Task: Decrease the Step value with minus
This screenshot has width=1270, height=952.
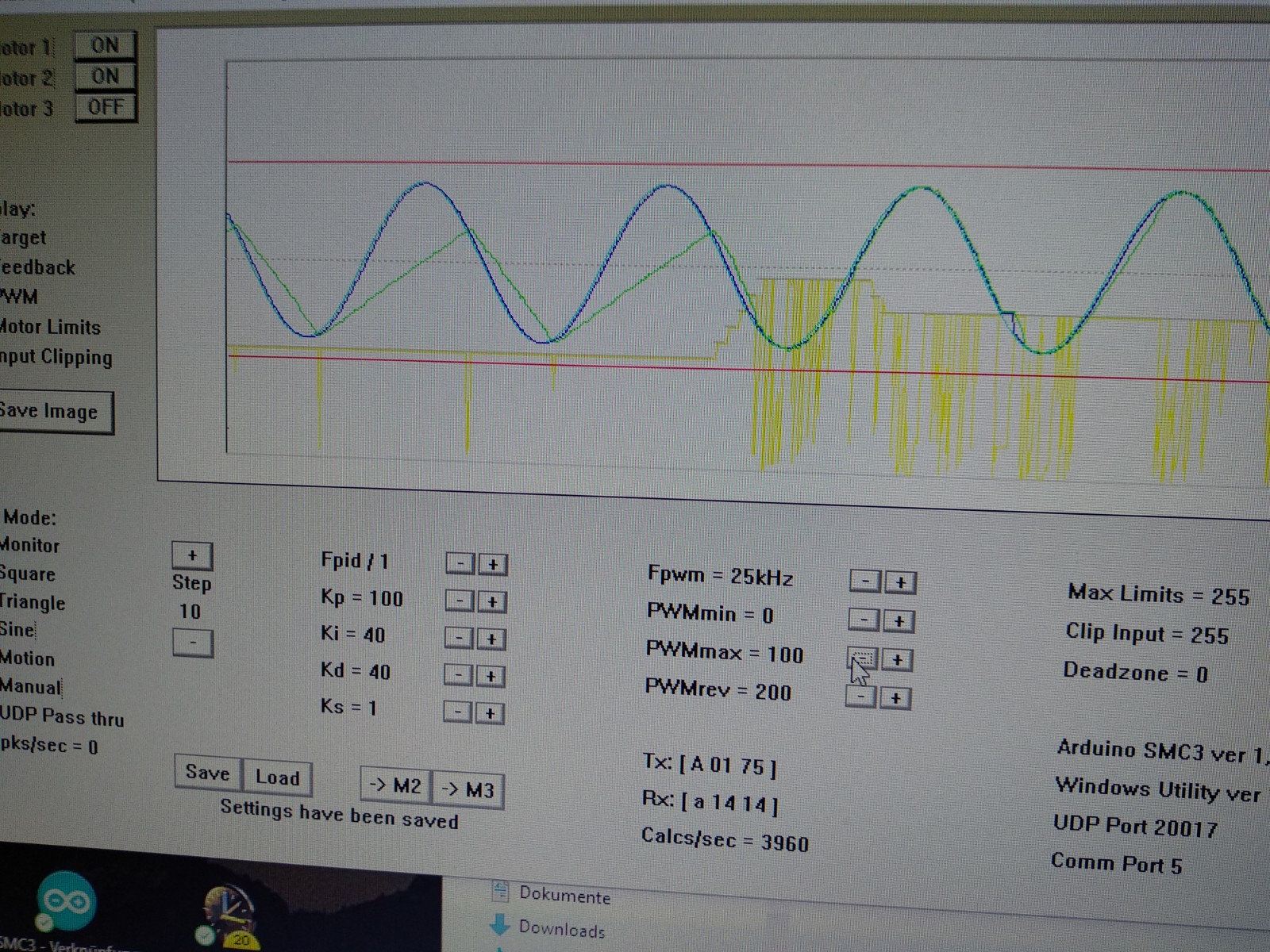Action: (x=193, y=643)
